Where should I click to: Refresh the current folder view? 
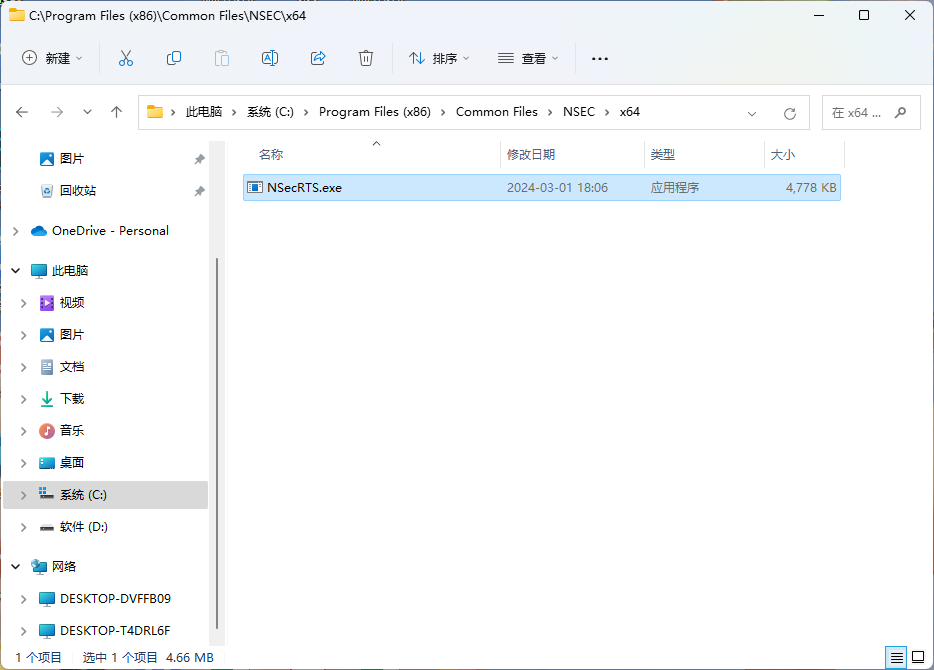[x=790, y=113]
